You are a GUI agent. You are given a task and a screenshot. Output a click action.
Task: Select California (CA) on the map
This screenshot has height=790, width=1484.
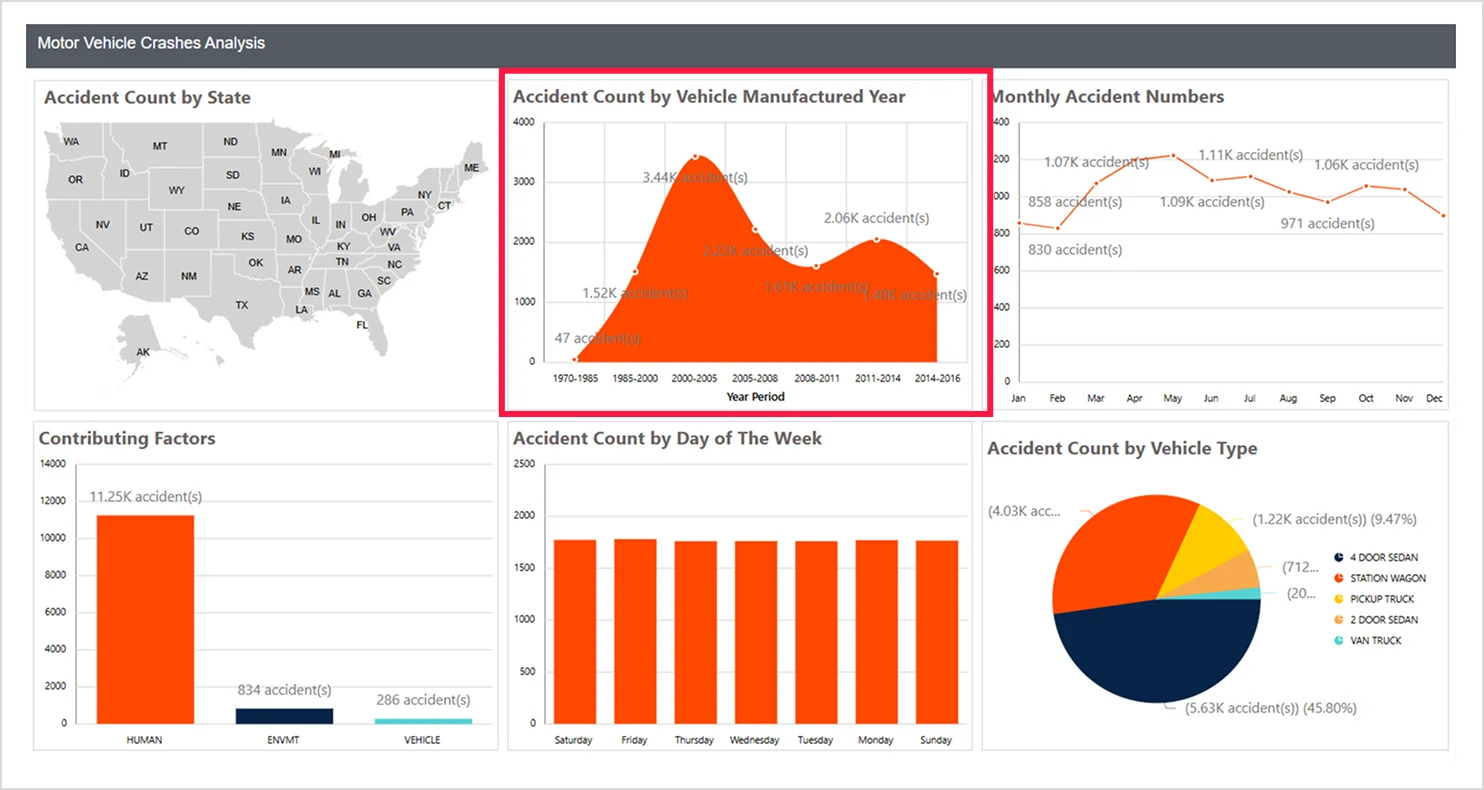point(82,247)
